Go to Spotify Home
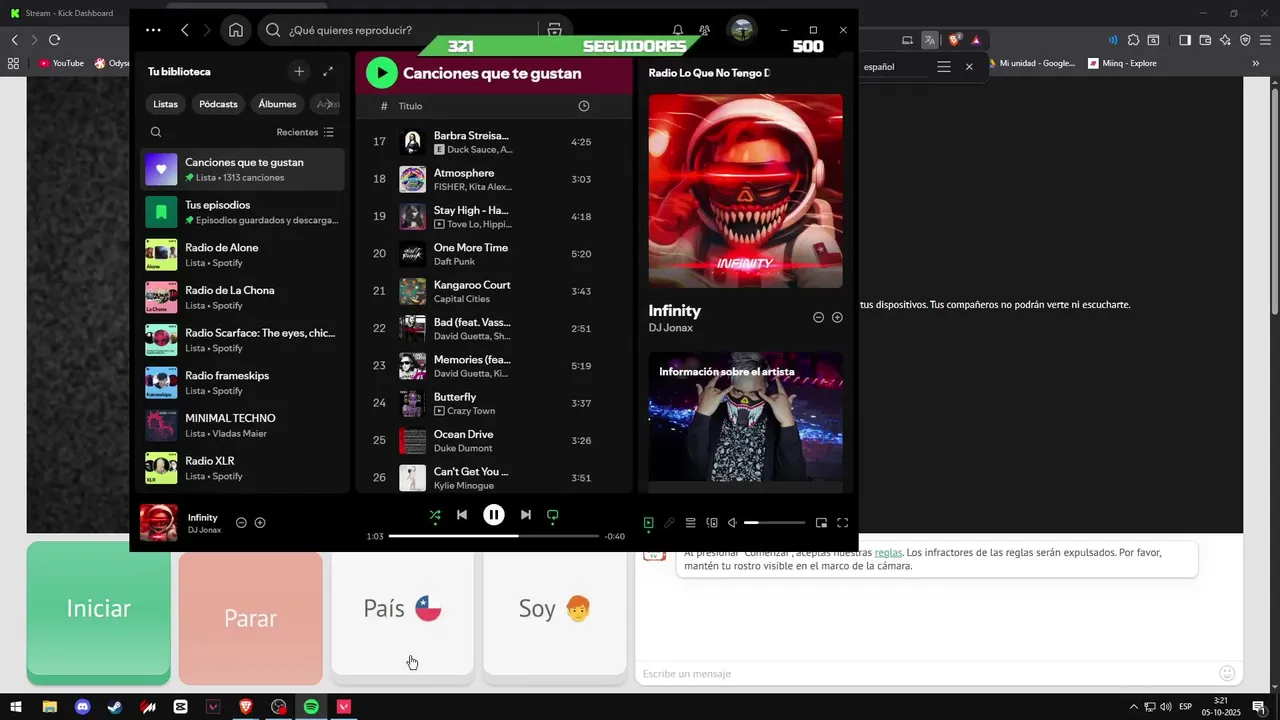This screenshot has width=1280, height=720. 236,30
